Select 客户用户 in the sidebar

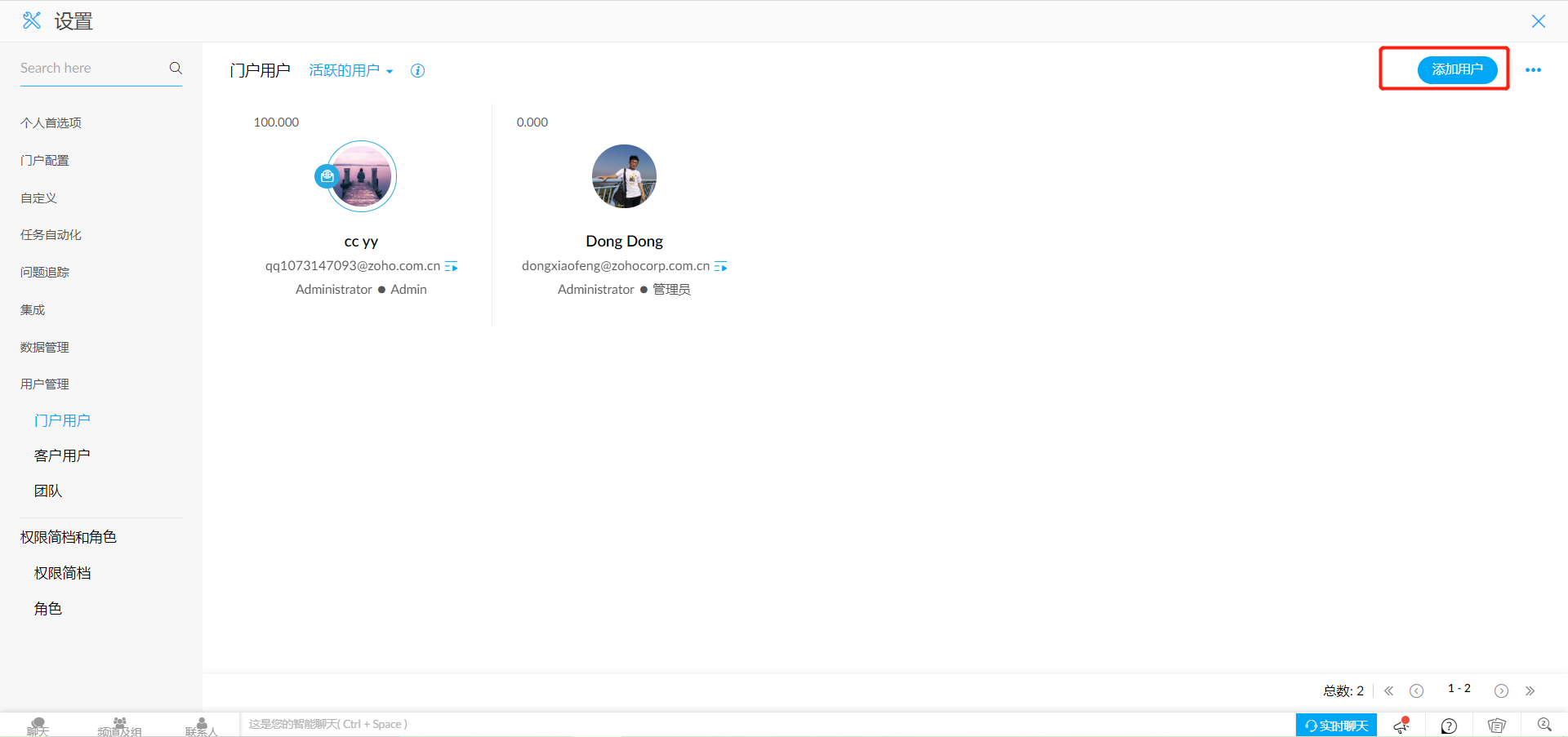click(x=62, y=455)
